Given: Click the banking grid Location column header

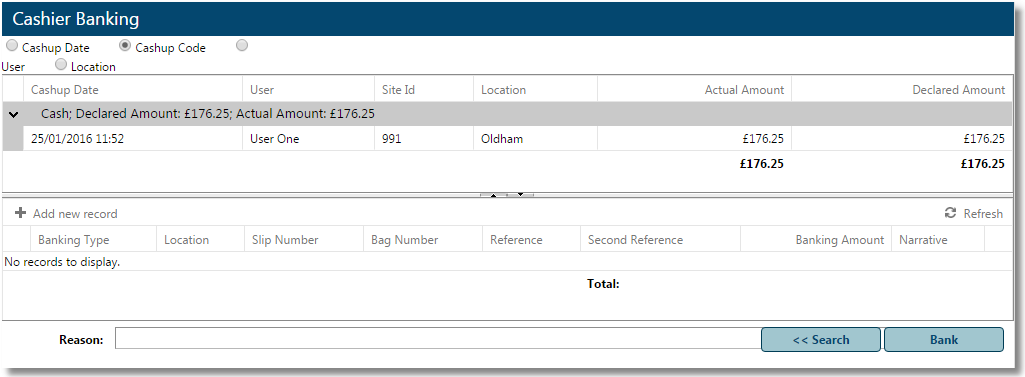Looking at the screenshot, I should (x=200, y=240).
